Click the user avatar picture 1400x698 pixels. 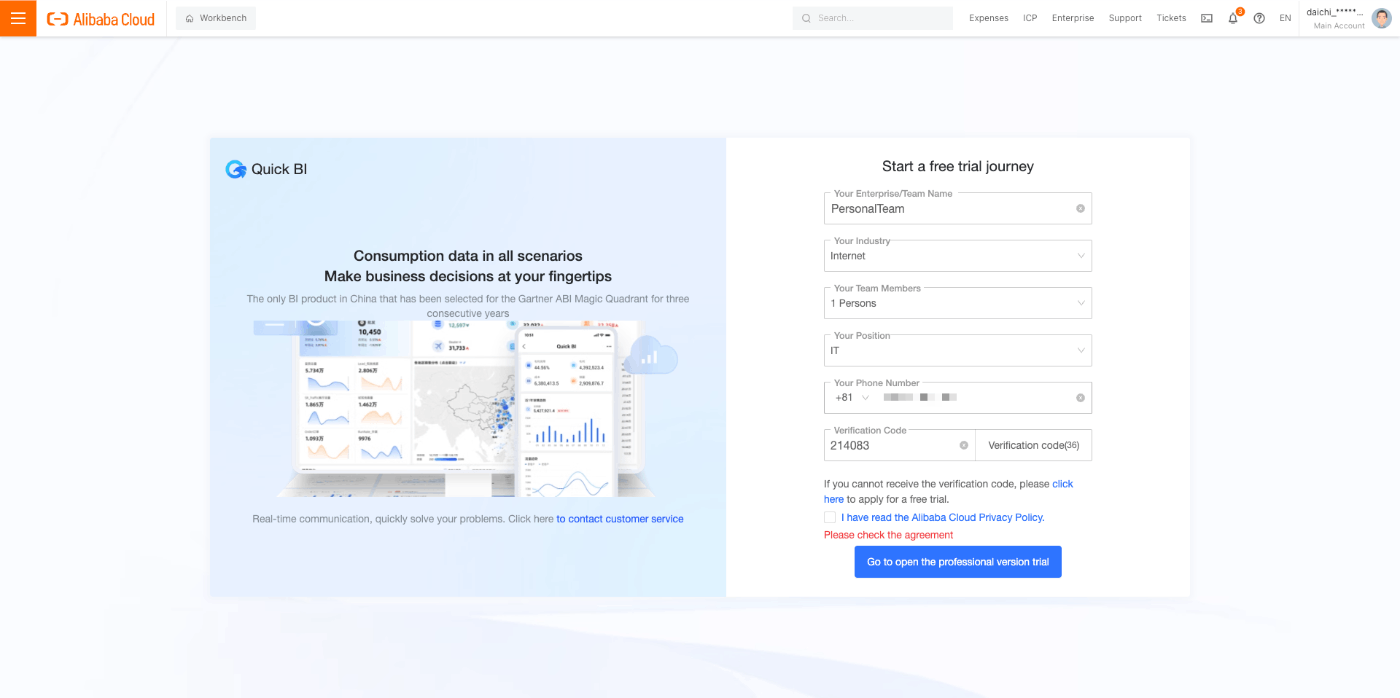tap(1380, 18)
